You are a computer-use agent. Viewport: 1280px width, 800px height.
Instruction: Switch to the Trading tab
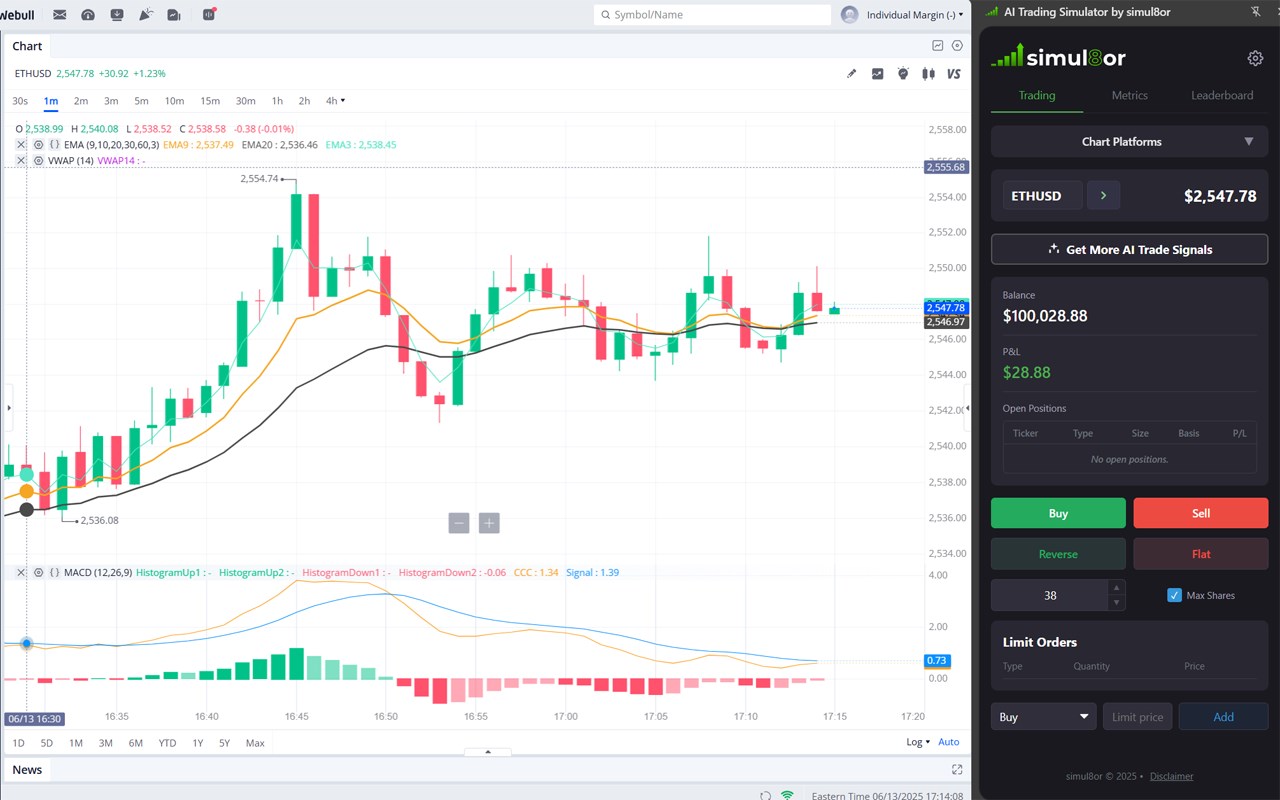coord(1036,96)
